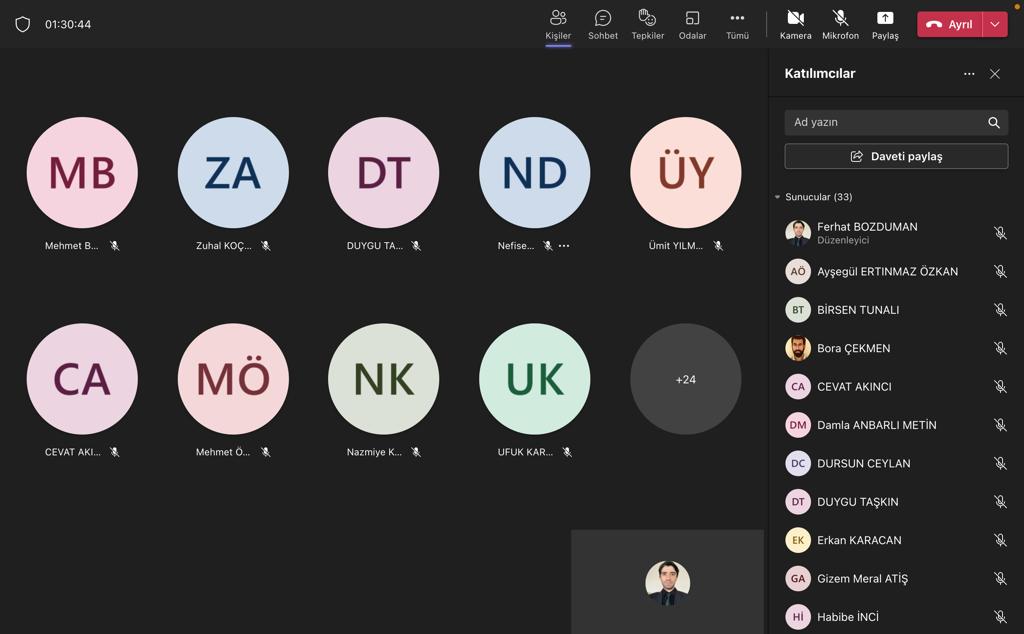This screenshot has height=634, width=1024.
Task: Open the Katılımcılar panel more options
Action: coord(969,74)
